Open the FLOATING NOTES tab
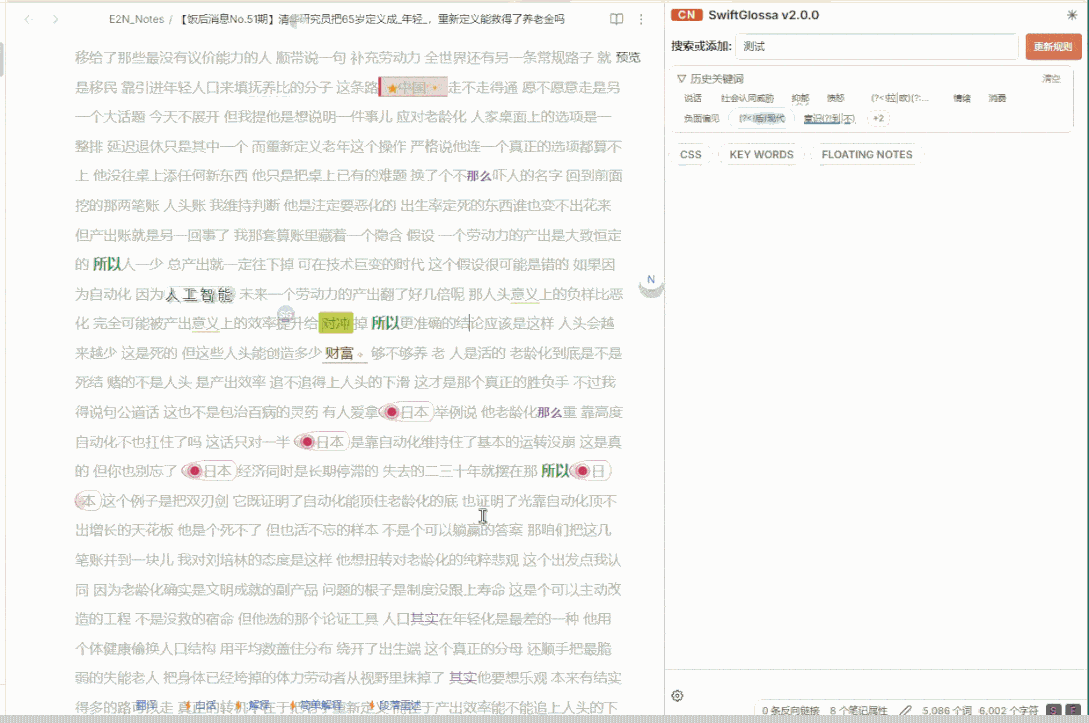1089x723 pixels. [x=867, y=154]
